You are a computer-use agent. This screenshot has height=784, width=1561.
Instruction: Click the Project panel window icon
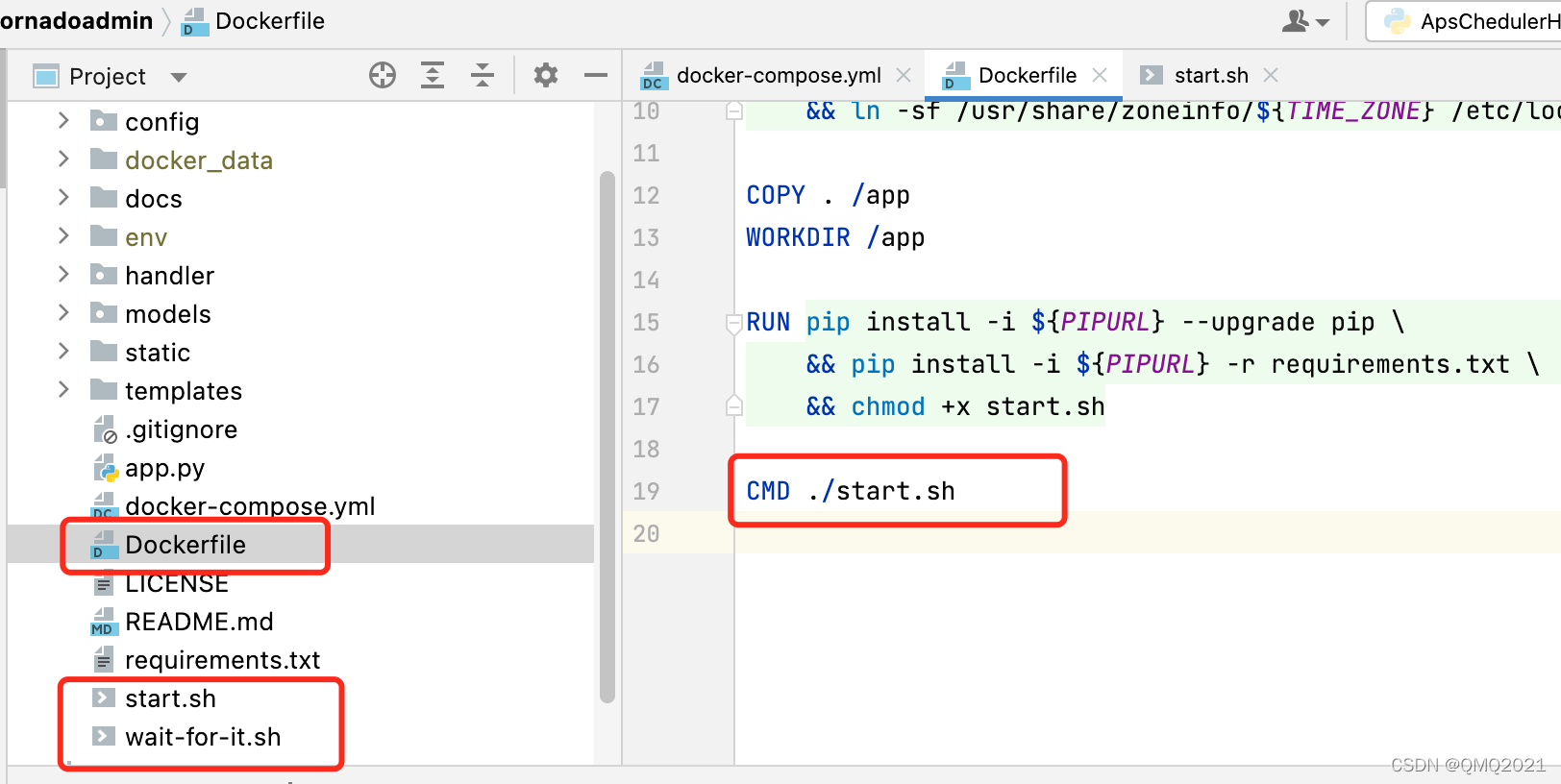pyautogui.click(x=46, y=76)
